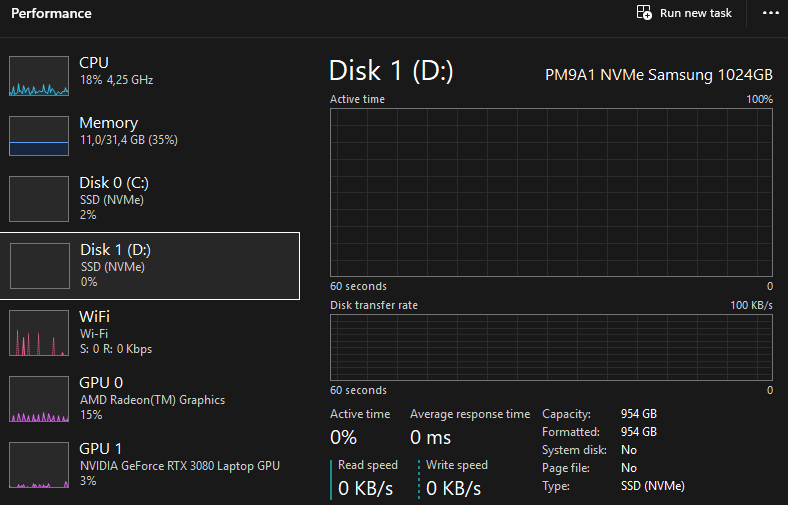Click the PM9A1 NVMe Samsung model name
The height and width of the screenshot is (505, 788).
point(658,75)
